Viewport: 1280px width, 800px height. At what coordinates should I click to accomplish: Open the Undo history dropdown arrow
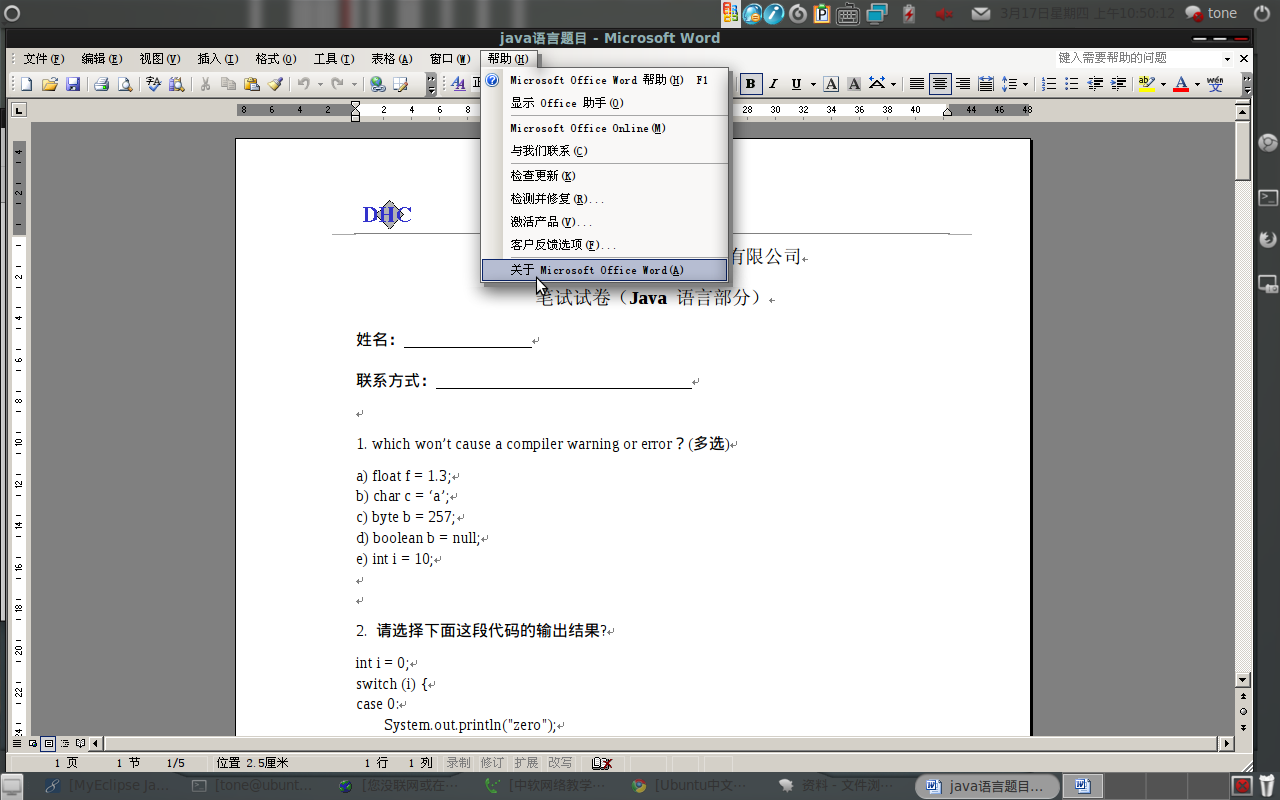pos(320,85)
